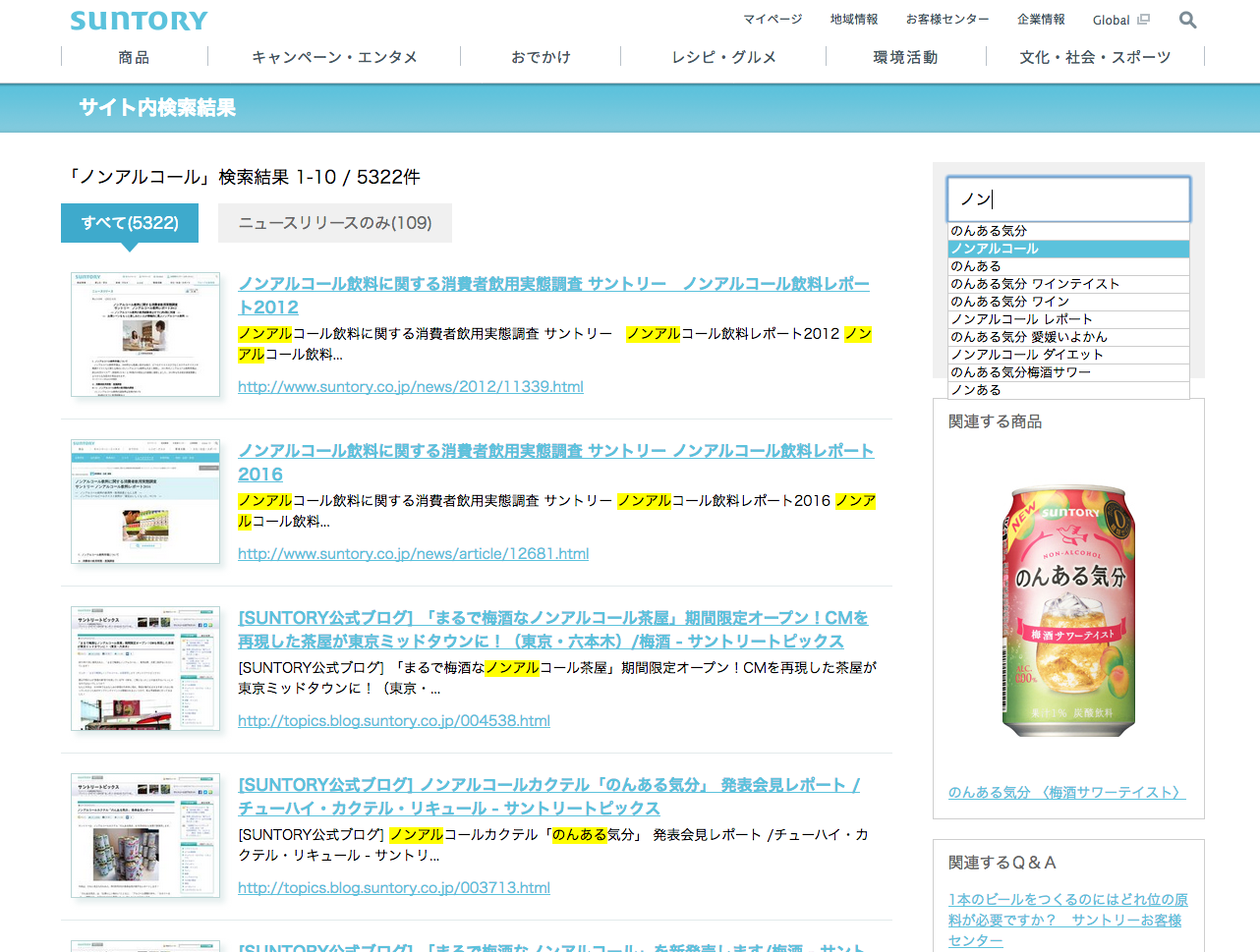Screen dimensions: 1260x952
Task: Open 地域情報 link
Action: tap(854, 20)
